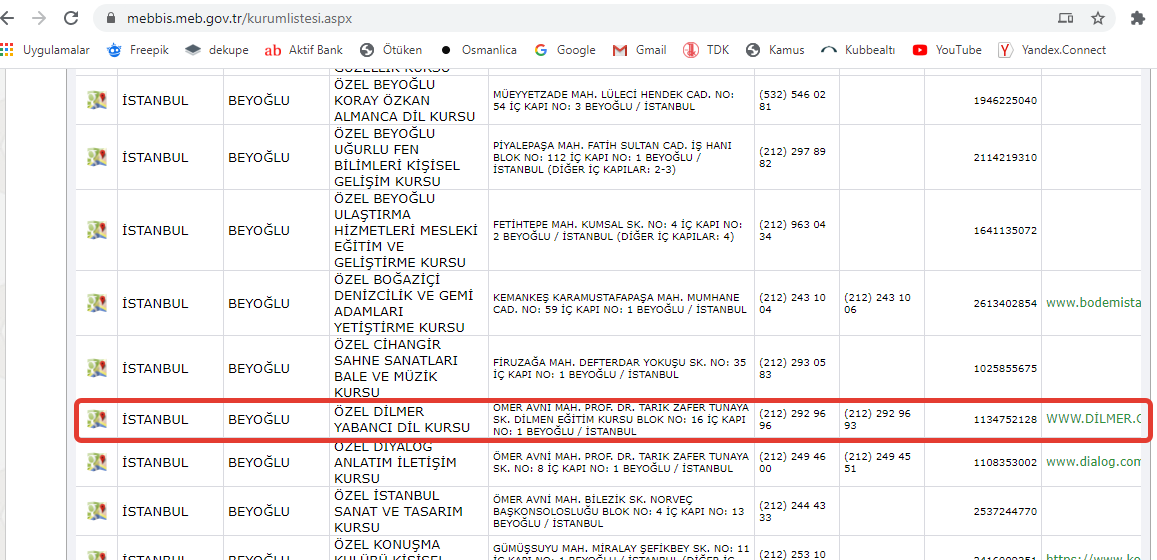Click institution code 1946225040
The height and width of the screenshot is (560, 1157).
pos(1005,100)
